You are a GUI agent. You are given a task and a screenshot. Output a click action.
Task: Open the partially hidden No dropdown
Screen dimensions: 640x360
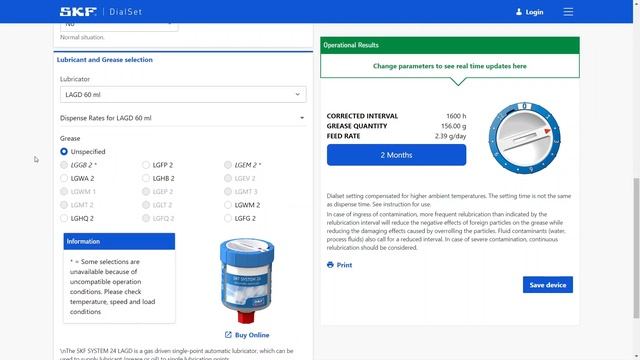click(x=119, y=27)
